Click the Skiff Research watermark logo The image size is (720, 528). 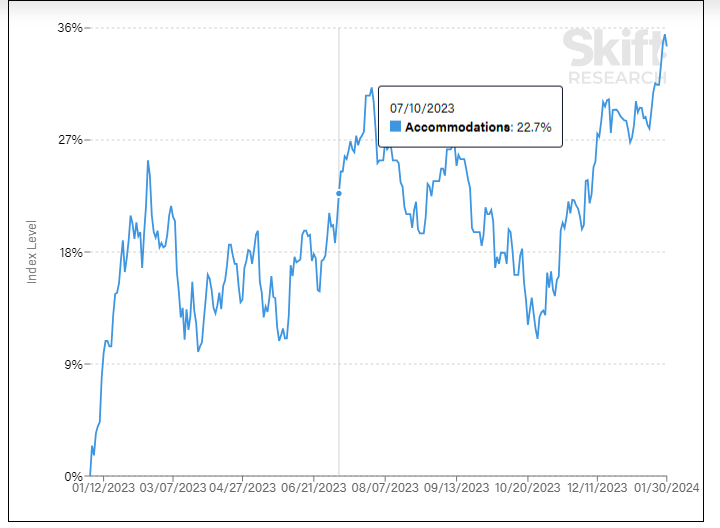614,56
